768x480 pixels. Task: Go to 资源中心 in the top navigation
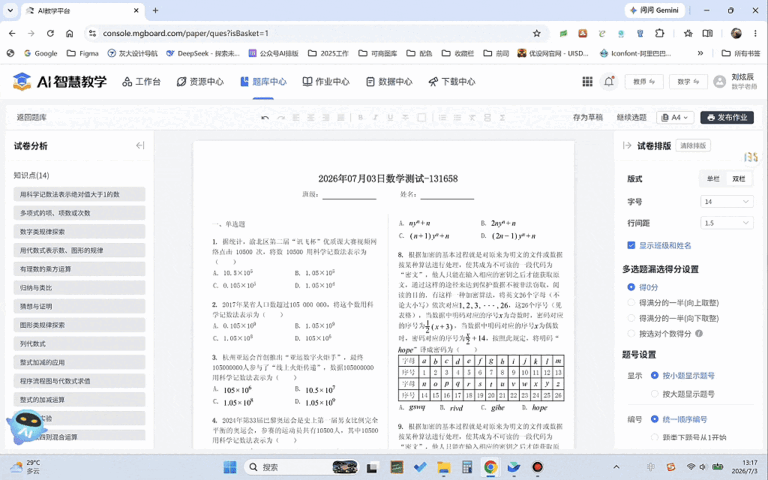tap(200, 82)
